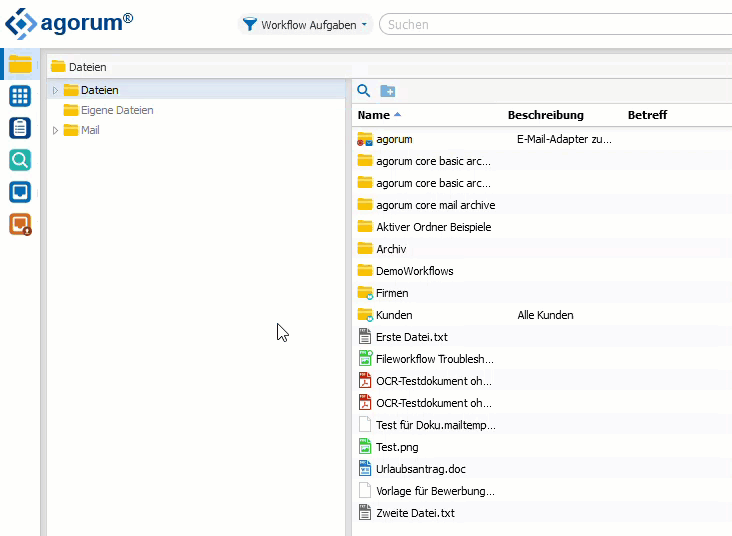Open the clipboard tasks sidebar icon
This screenshot has width=732, height=536.
coord(20,128)
